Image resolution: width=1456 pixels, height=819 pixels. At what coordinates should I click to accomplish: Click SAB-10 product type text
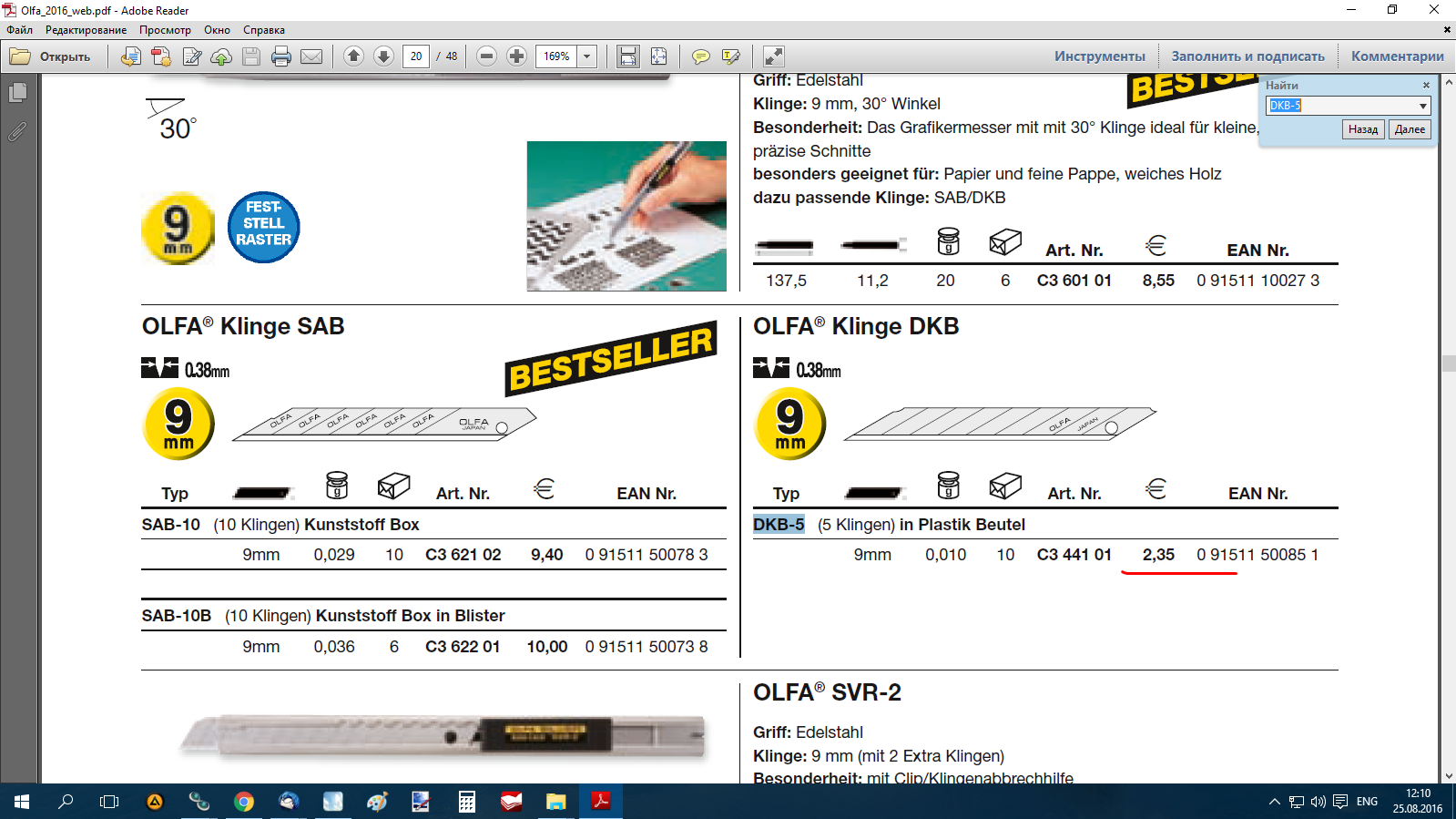pos(171,525)
